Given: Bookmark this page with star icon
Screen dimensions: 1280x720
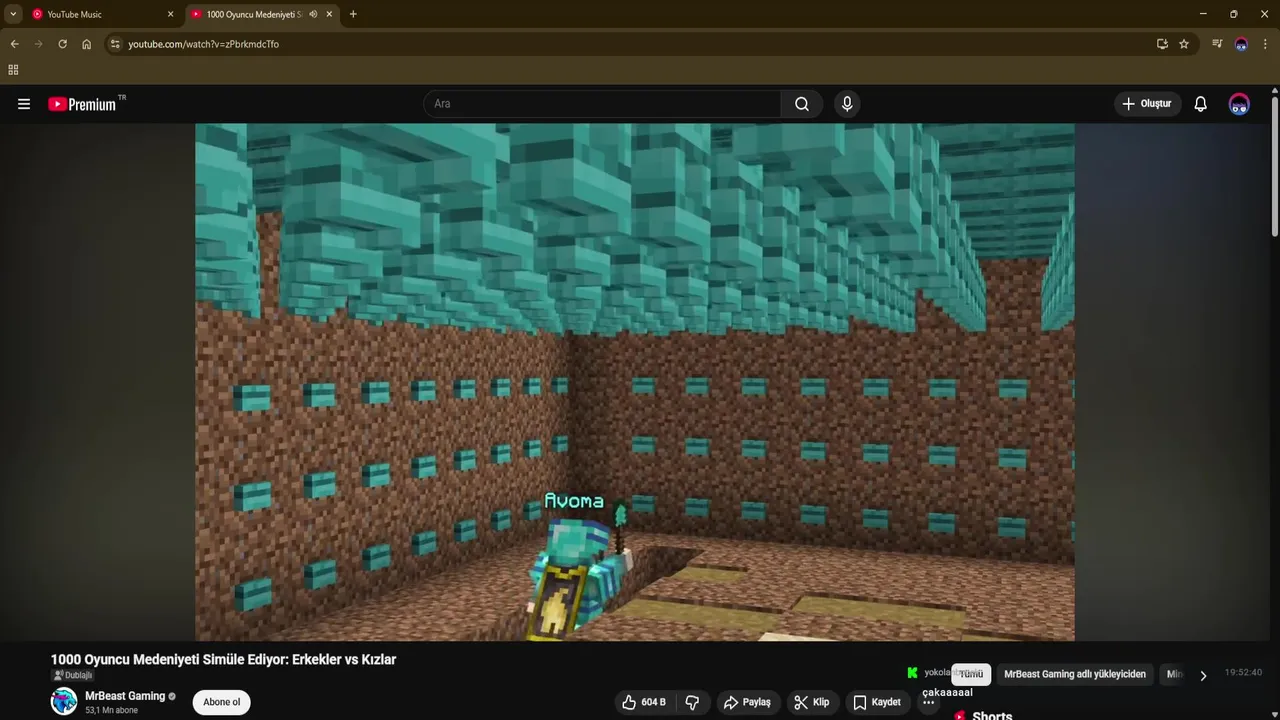Looking at the screenshot, I should coord(1184,44).
